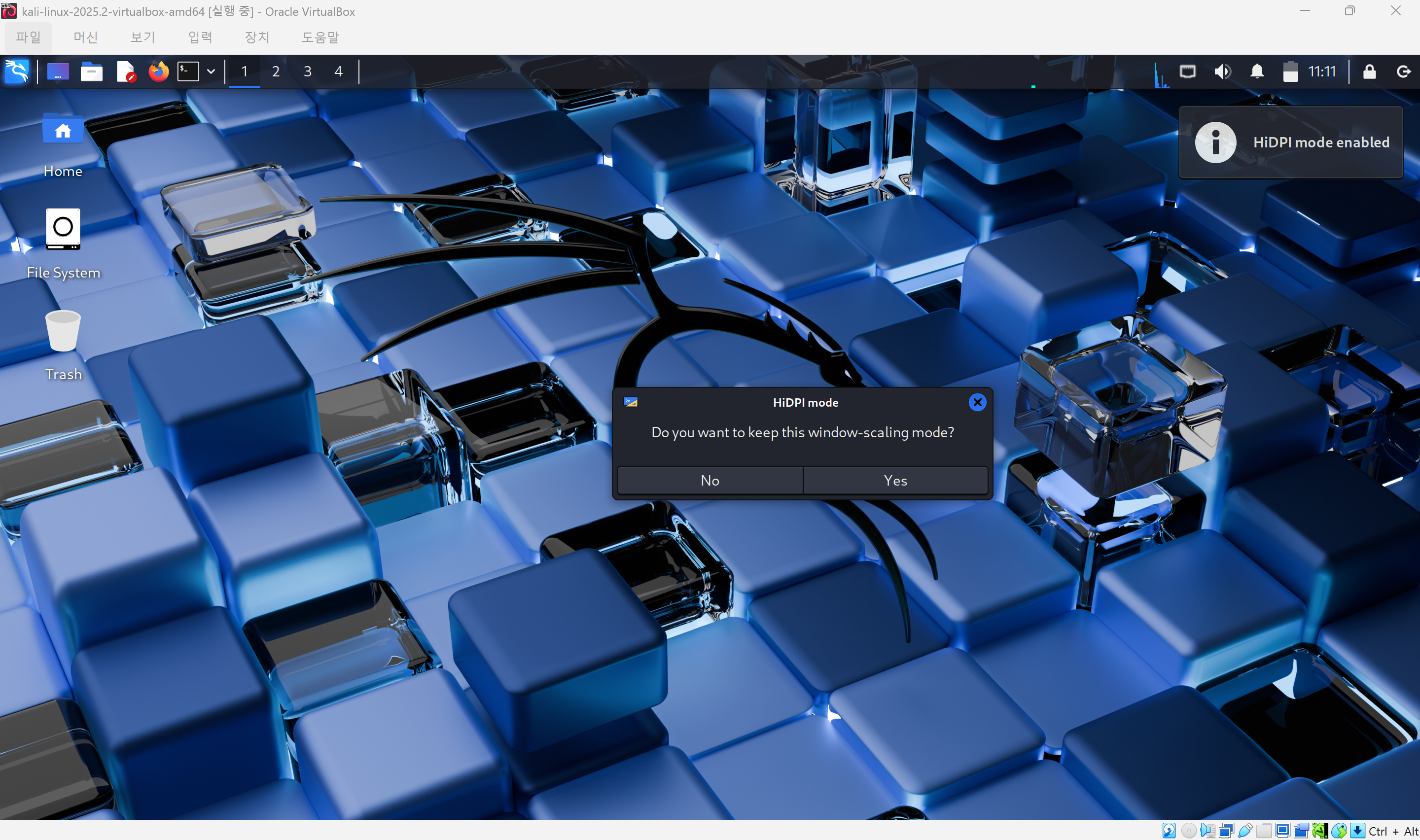Open the terminal emulator launcher

point(188,71)
